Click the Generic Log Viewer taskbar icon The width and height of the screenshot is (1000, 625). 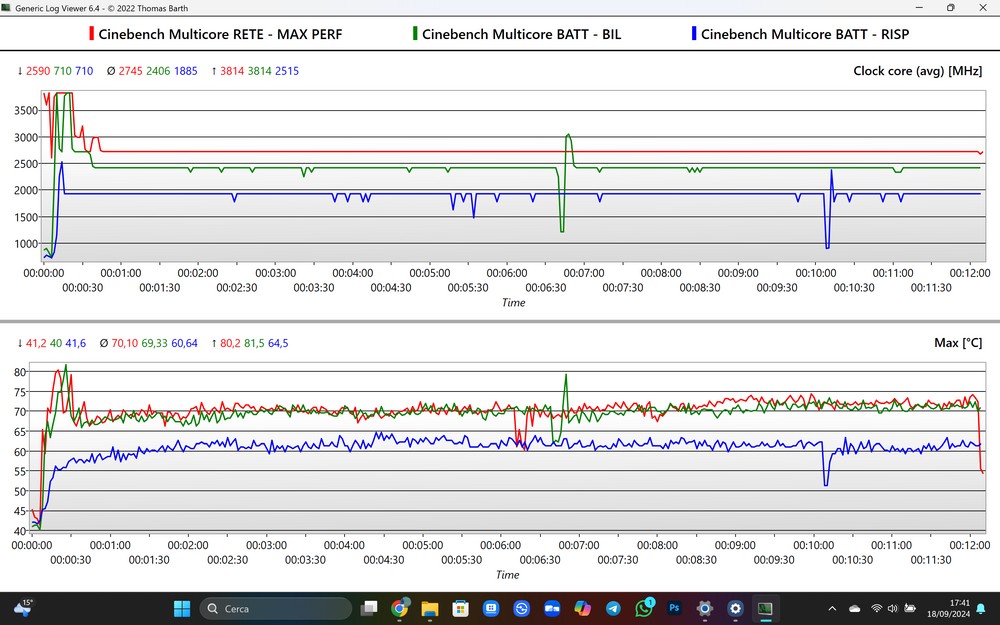(x=765, y=608)
